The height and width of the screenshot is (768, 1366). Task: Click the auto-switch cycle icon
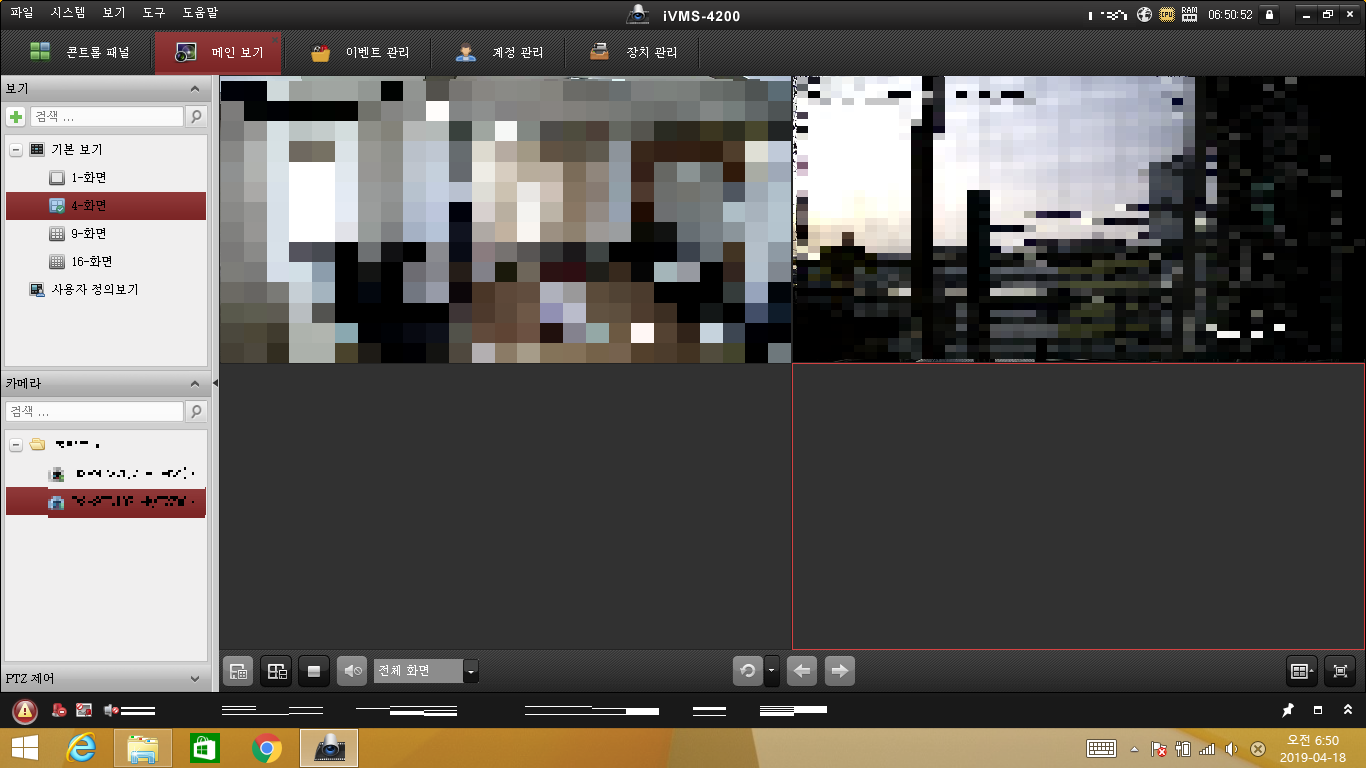pyautogui.click(x=747, y=671)
